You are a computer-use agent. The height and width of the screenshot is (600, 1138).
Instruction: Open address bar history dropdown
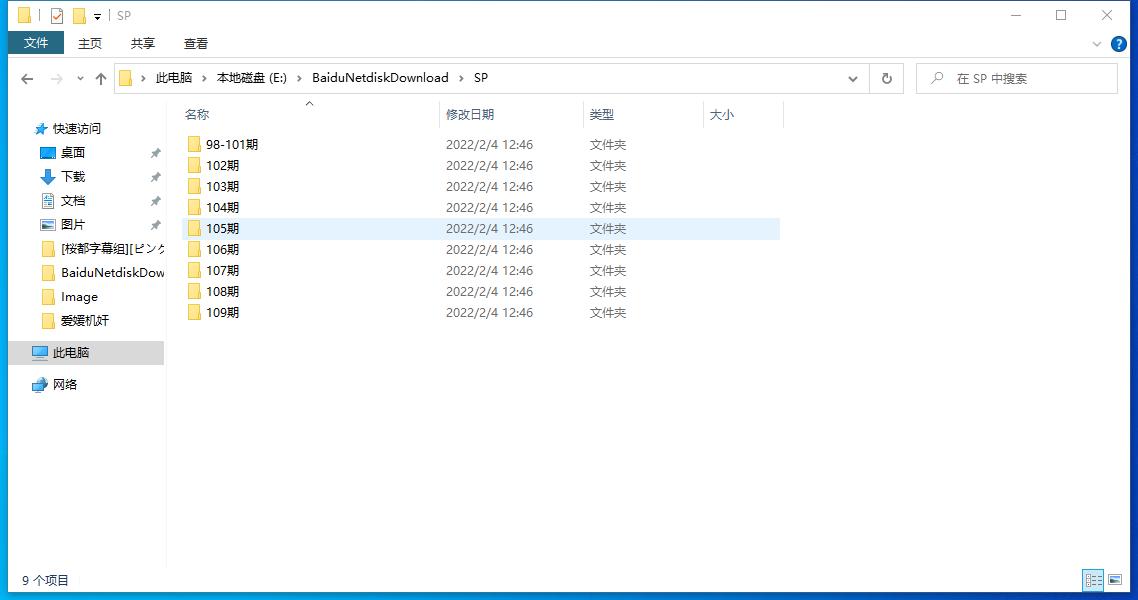[853, 78]
